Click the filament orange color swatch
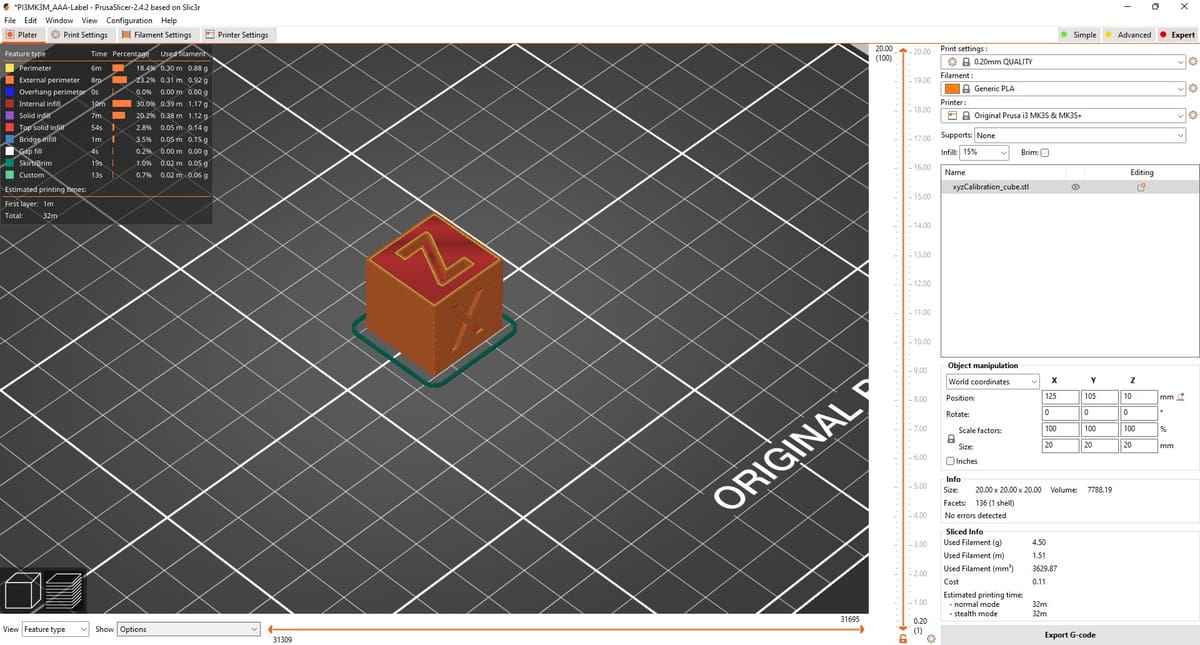 952,88
